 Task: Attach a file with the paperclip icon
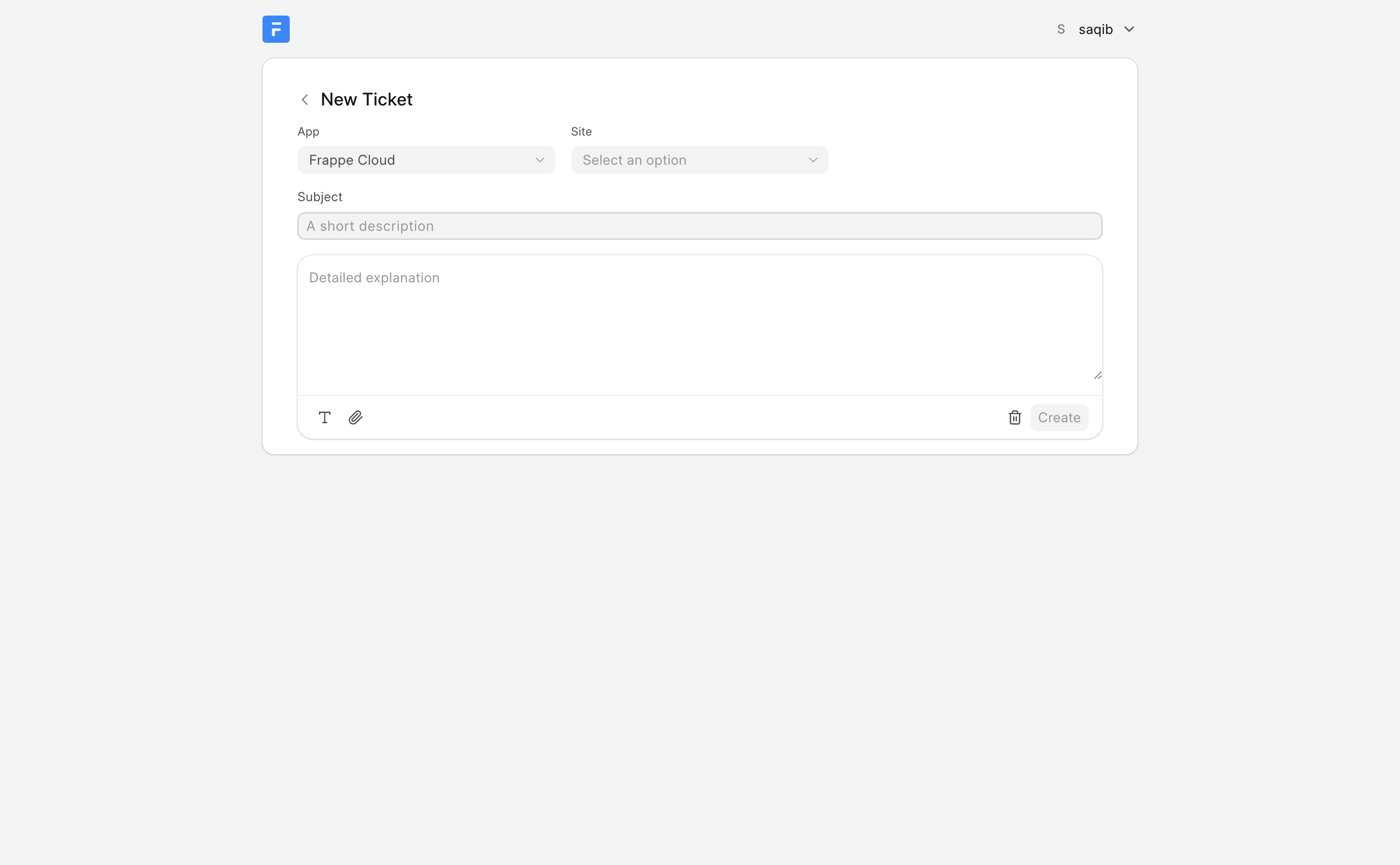(x=355, y=417)
